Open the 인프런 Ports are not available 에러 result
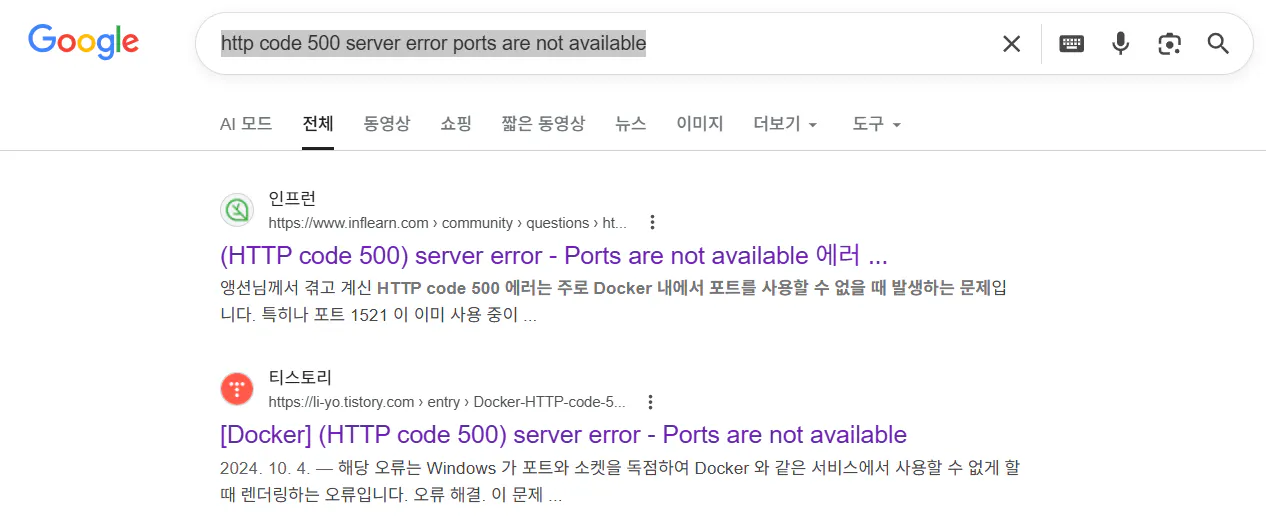Image resolution: width=1266 pixels, height=529 pixels. (554, 255)
